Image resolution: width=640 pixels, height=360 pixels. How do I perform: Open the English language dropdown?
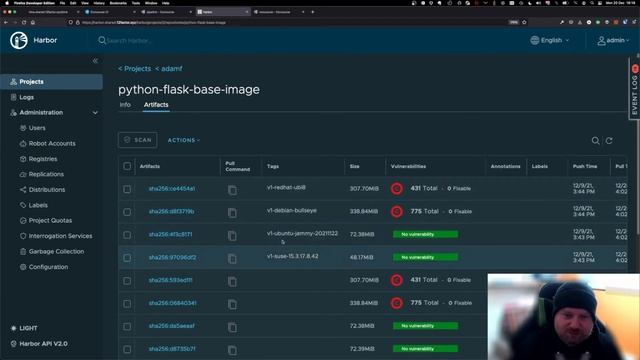click(550, 40)
